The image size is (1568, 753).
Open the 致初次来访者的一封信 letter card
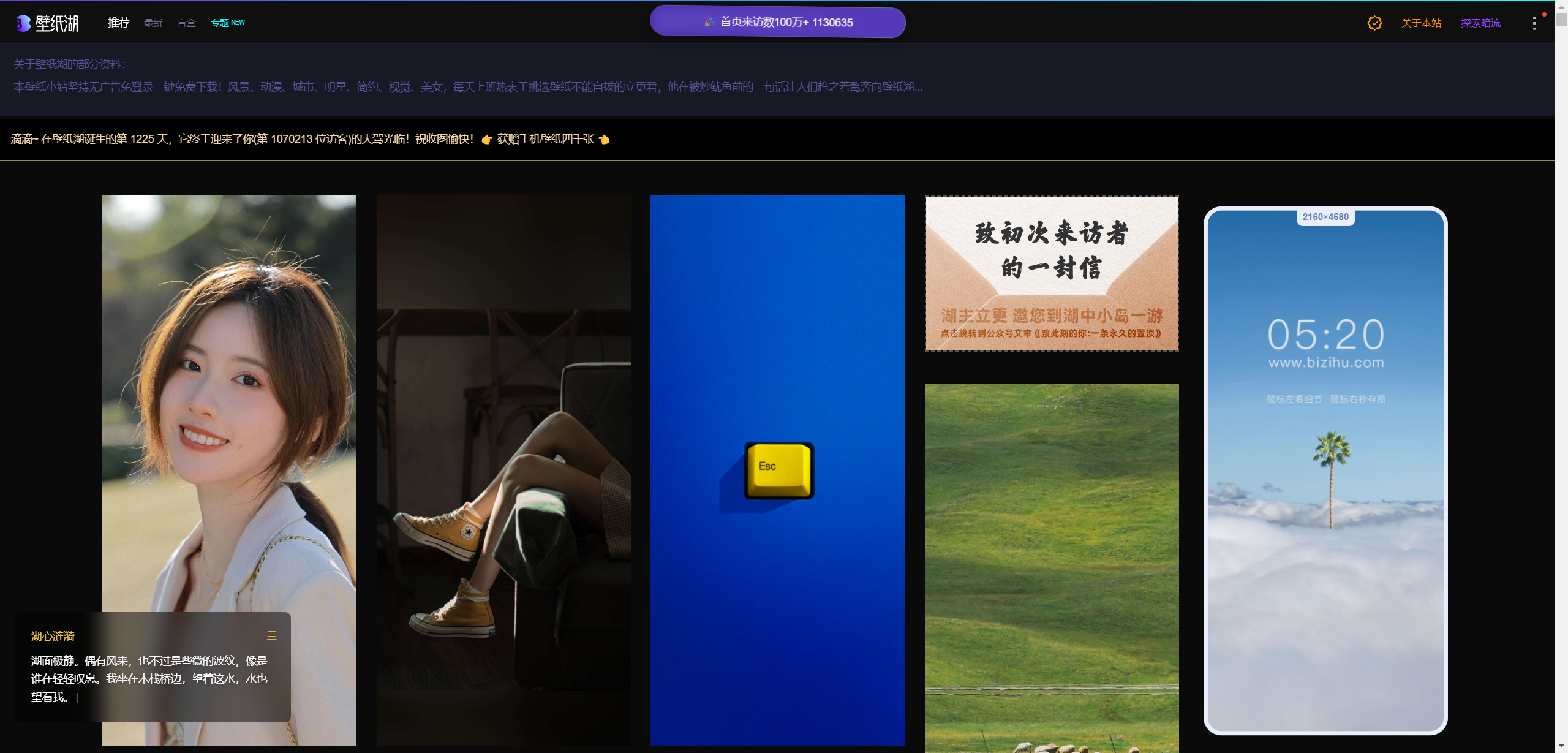(x=1051, y=273)
